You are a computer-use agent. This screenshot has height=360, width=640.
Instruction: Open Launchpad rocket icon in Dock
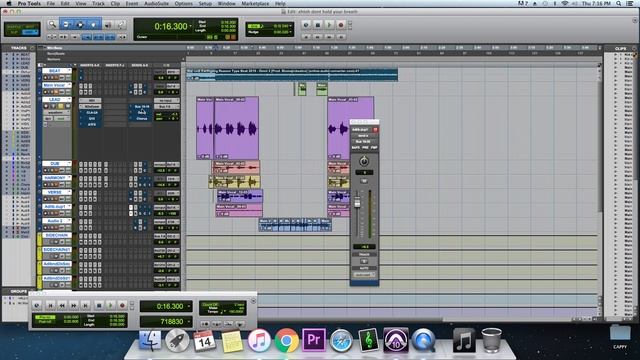tap(177, 340)
